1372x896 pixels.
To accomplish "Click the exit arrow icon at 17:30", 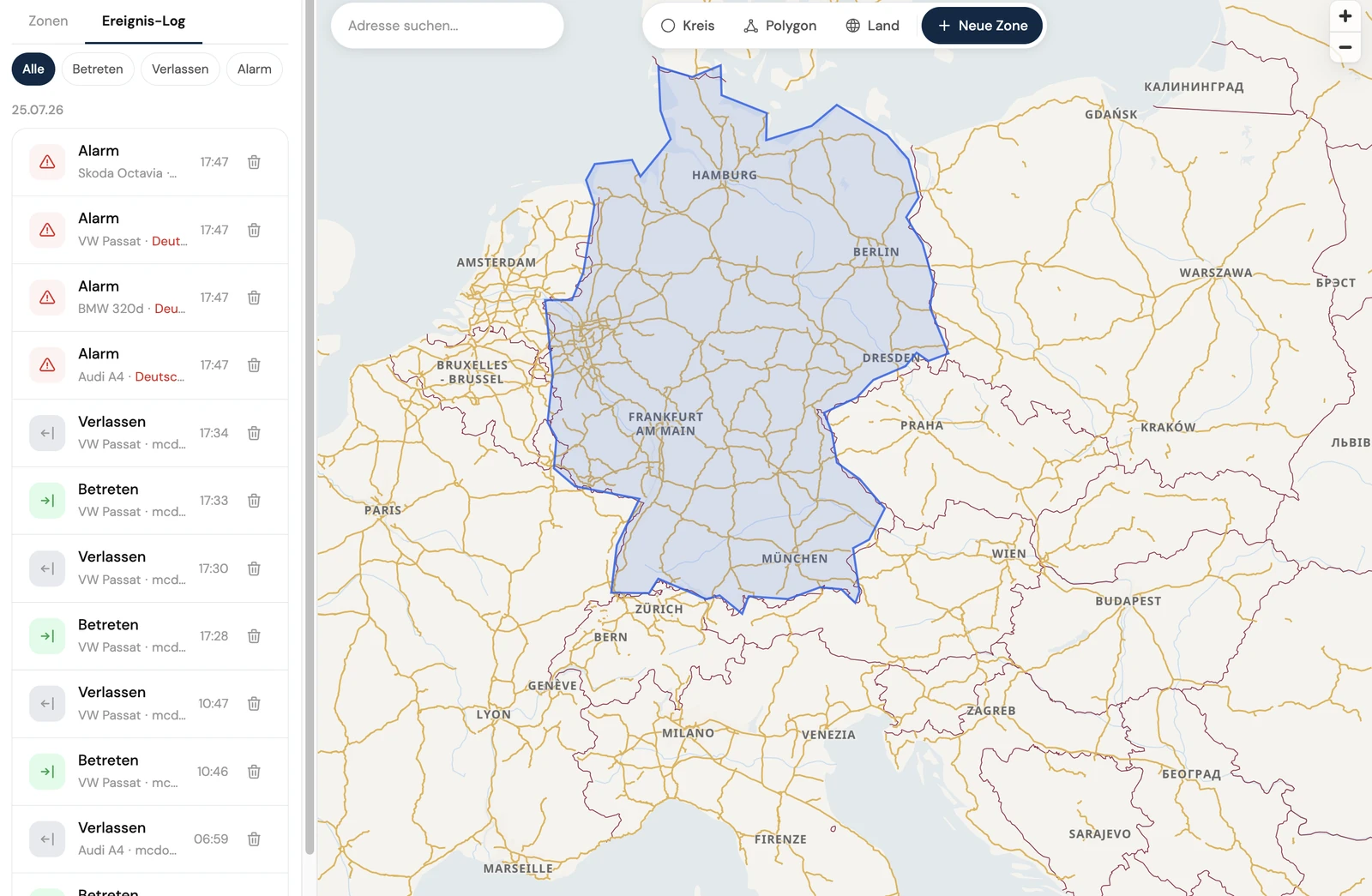I will point(47,568).
